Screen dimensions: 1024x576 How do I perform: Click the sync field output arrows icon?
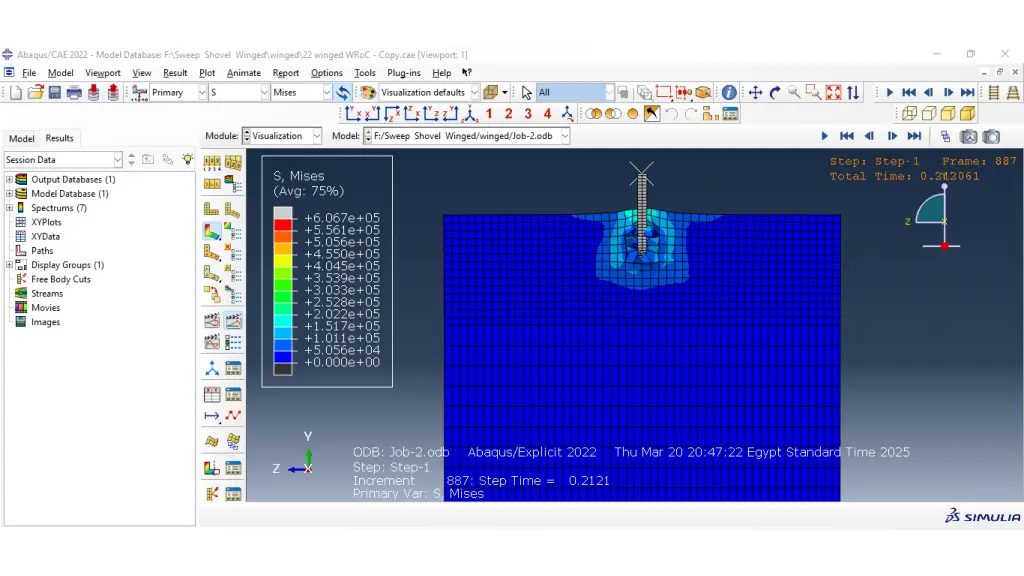[x=343, y=93]
